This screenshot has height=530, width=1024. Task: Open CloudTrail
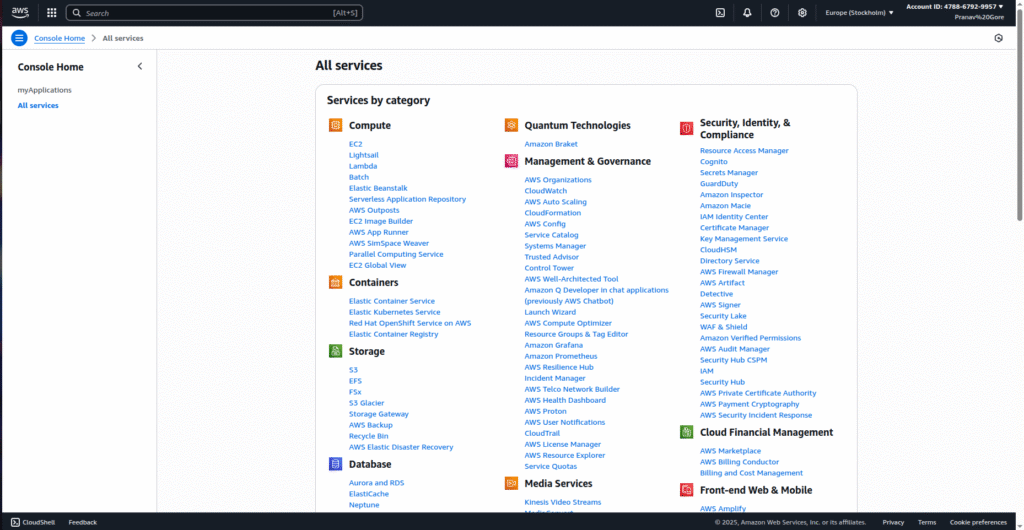(x=542, y=433)
